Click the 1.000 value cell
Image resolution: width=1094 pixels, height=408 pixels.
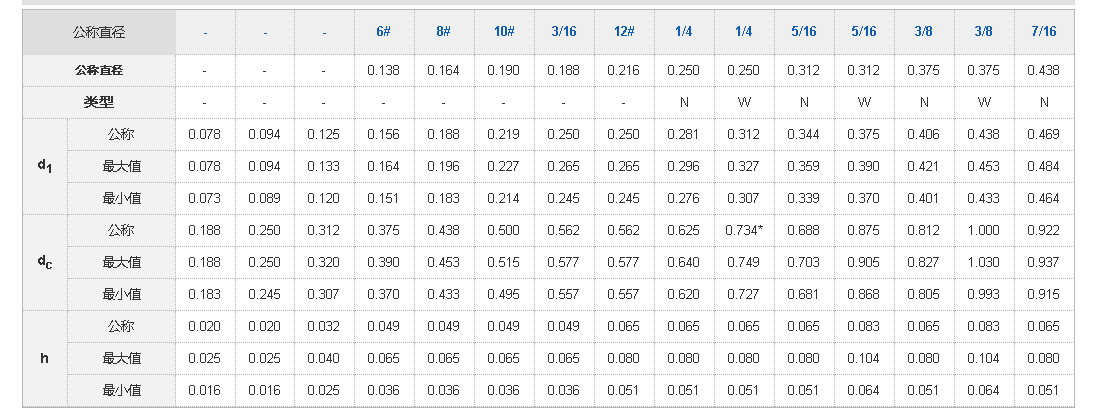coord(984,230)
